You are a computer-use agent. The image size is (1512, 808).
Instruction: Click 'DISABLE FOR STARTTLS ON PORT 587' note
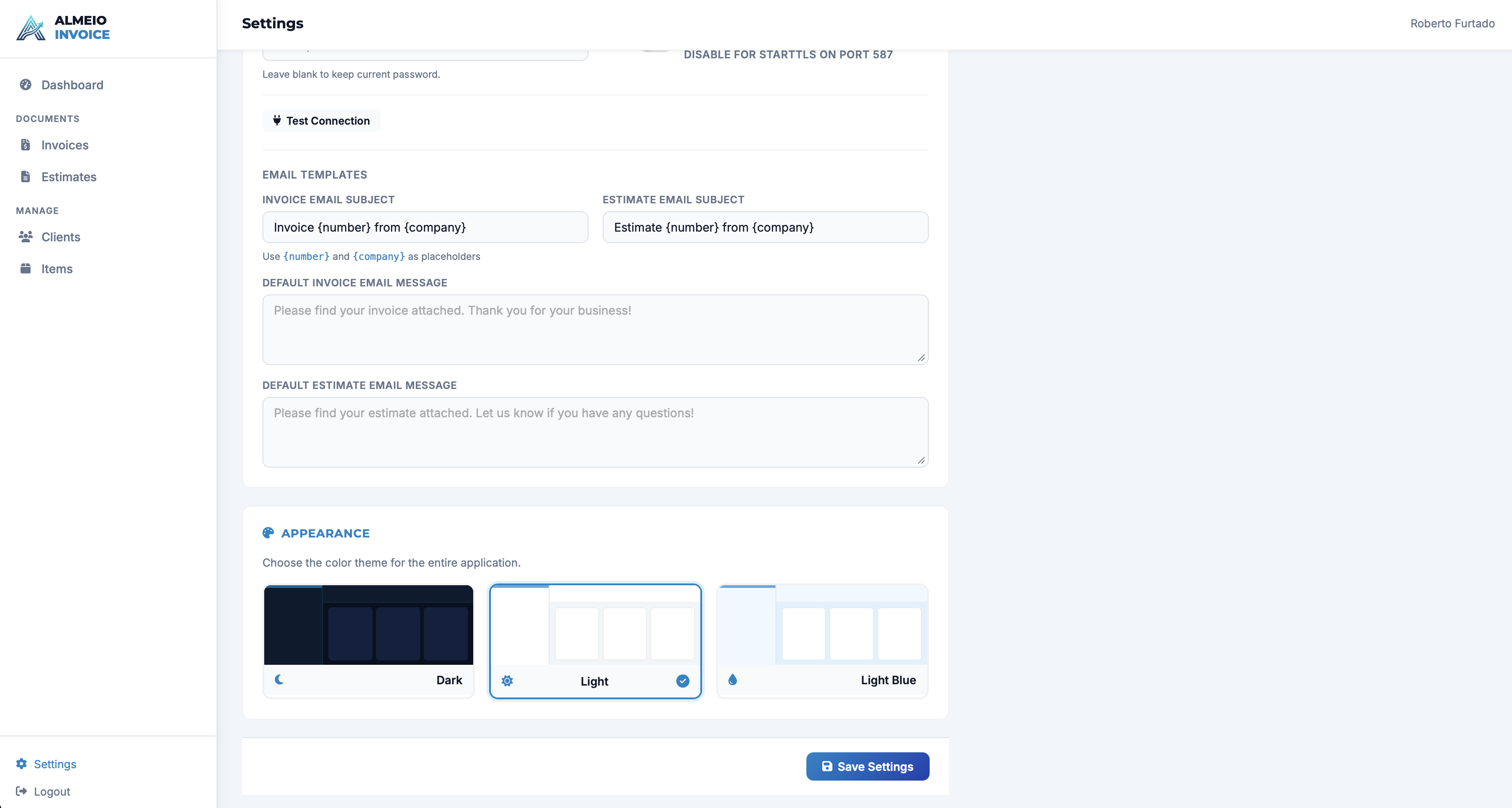coord(788,54)
